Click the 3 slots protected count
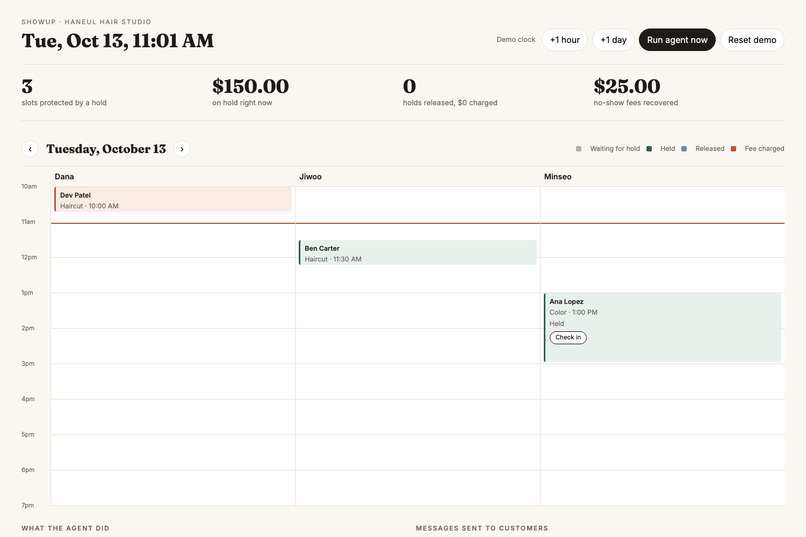Image resolution: width=806 pixels, height=537 pixels. (27, 86)
